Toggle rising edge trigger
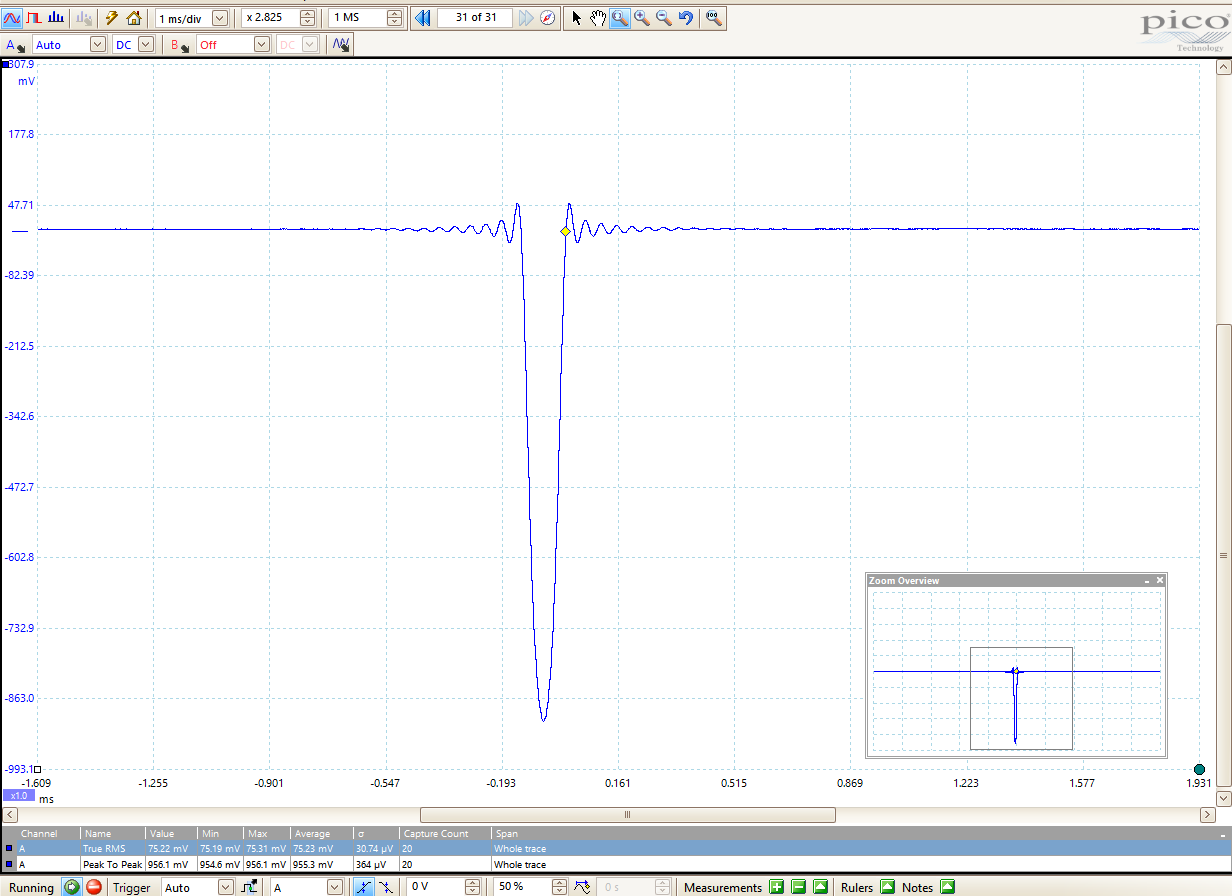 (363, 887)
